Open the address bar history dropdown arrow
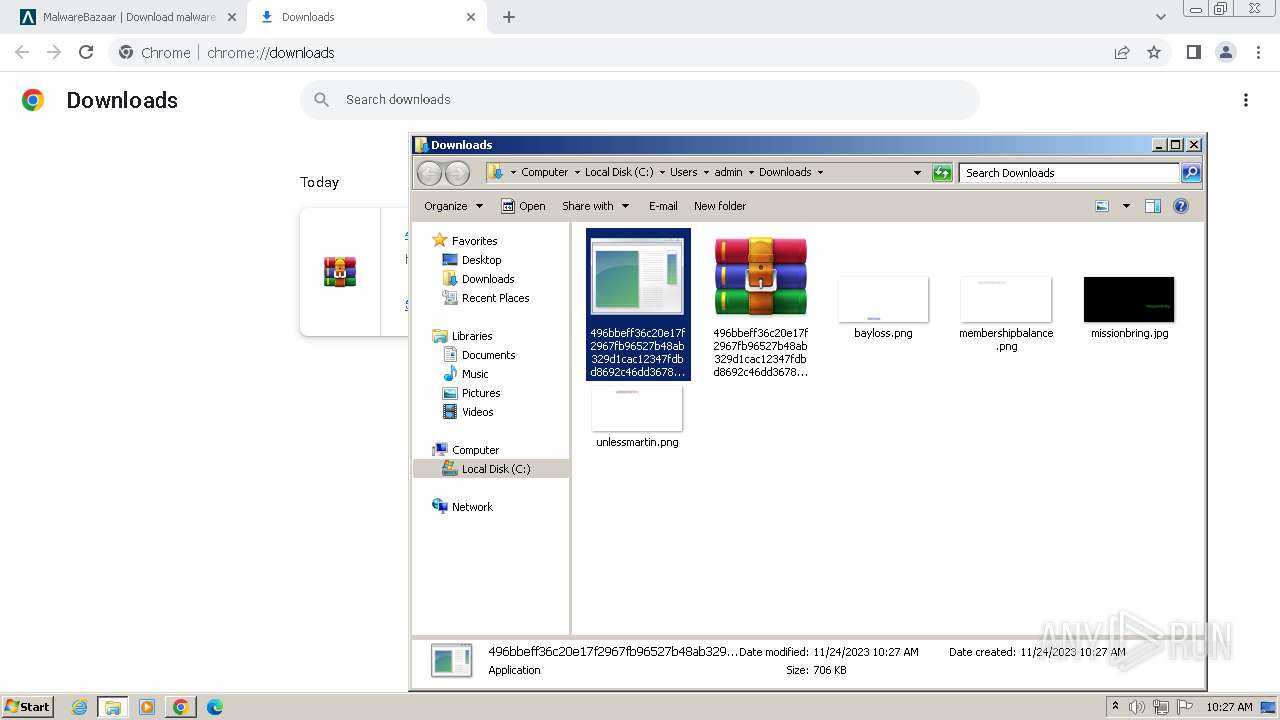Image resolution: width=1280 pixels, height=720 pixels. click(x=917, y=172)
